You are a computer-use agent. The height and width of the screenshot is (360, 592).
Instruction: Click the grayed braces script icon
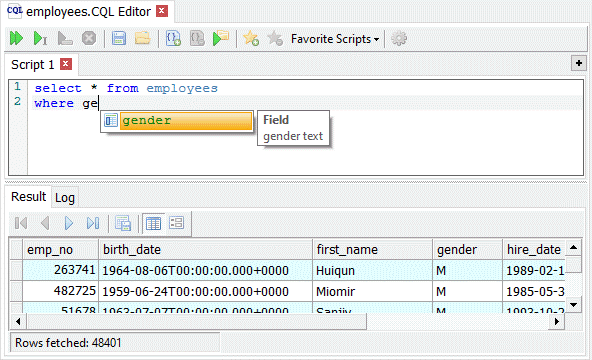[197, 38]
